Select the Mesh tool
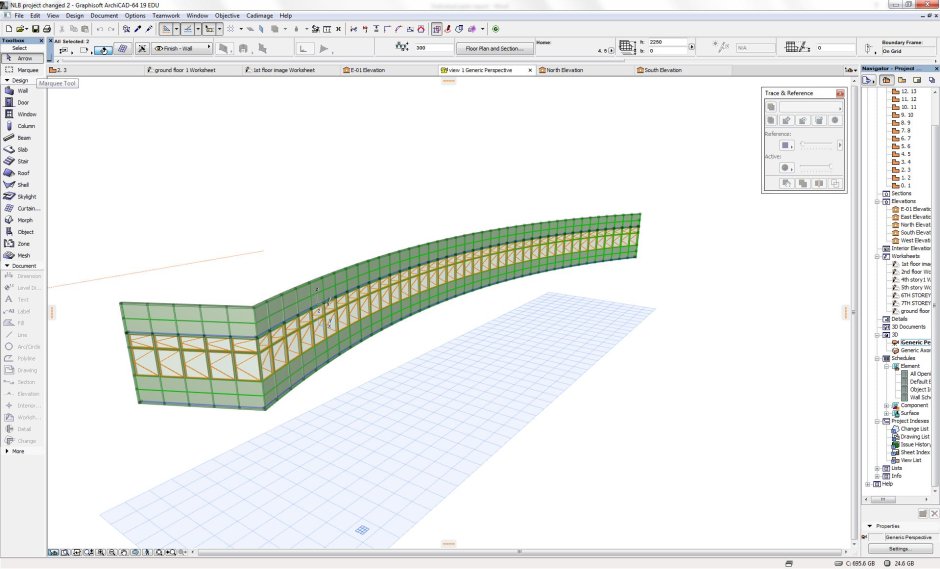This screenshot has width=940, height=569. coord(22,255)
